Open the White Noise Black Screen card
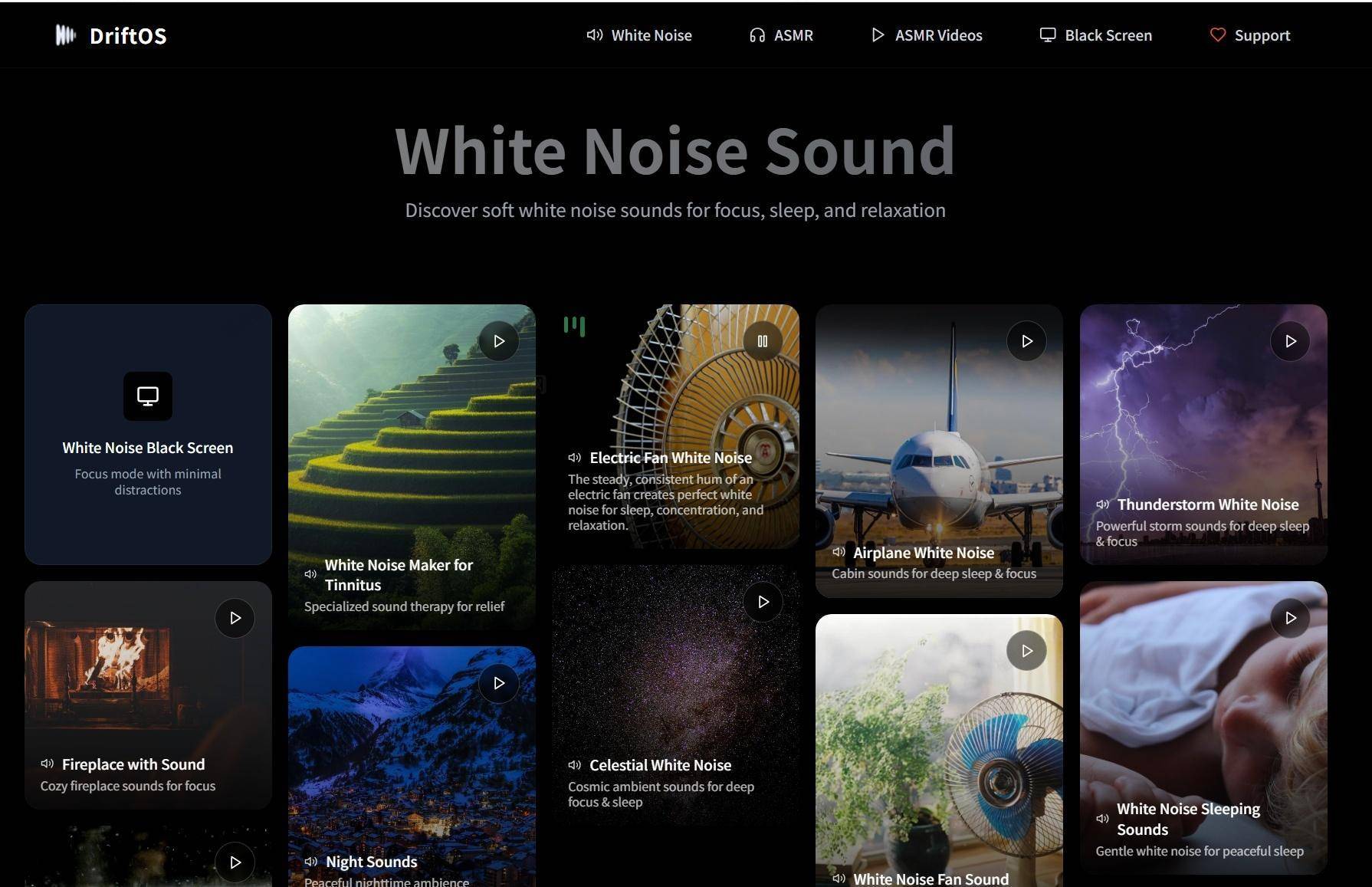 click(148, 435)
